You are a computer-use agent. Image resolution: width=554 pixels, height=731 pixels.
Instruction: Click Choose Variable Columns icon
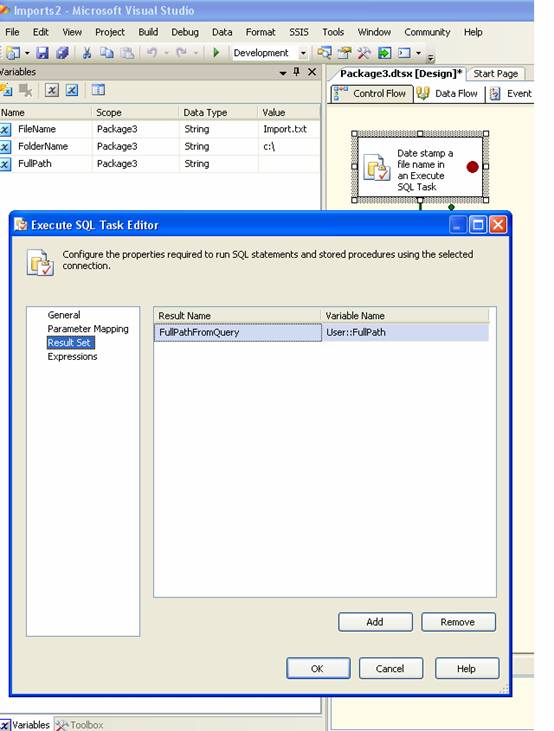tap(98, 90)
